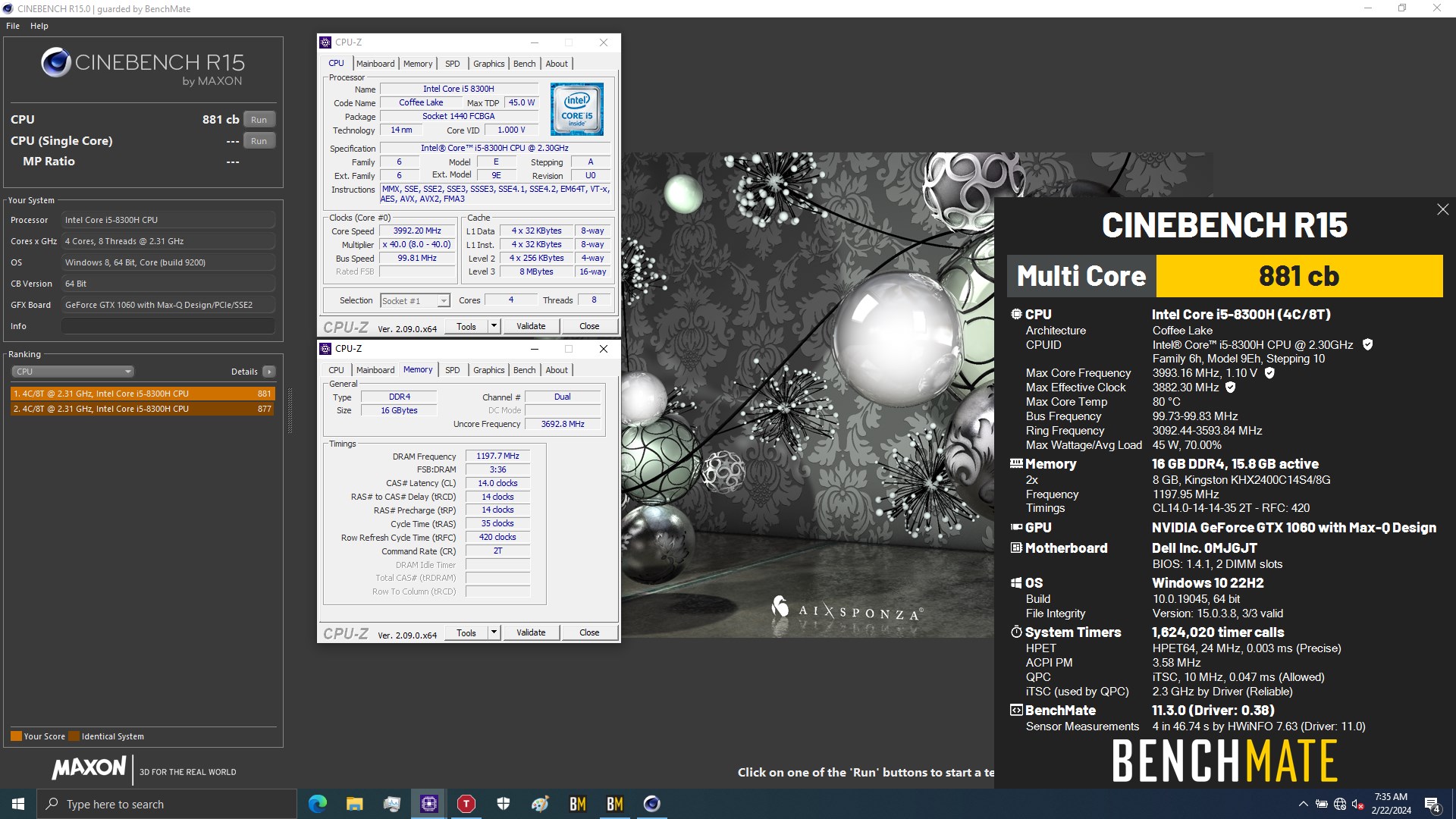Click Validate in bottom CPU-Z window
The image size is (1456, 819).
531,632
